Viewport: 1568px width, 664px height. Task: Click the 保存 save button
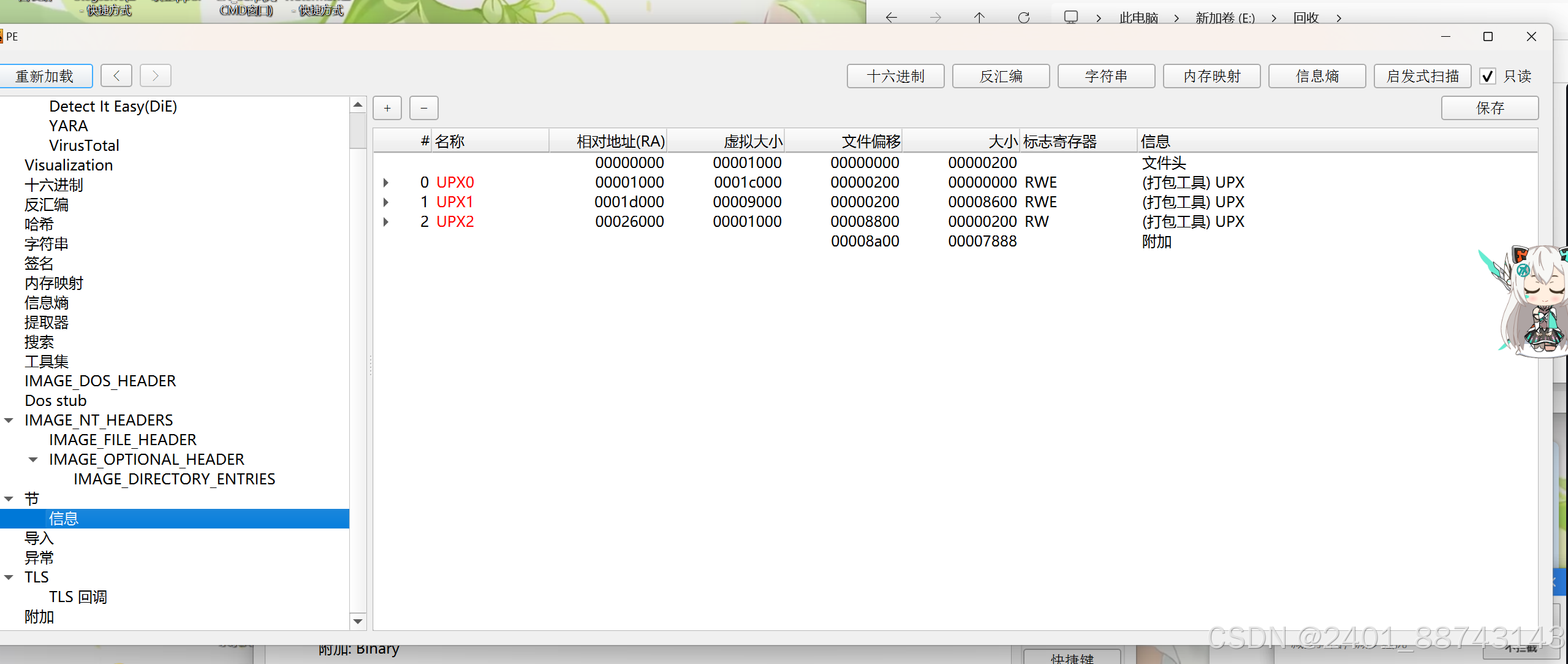[x=1489, y=108]
